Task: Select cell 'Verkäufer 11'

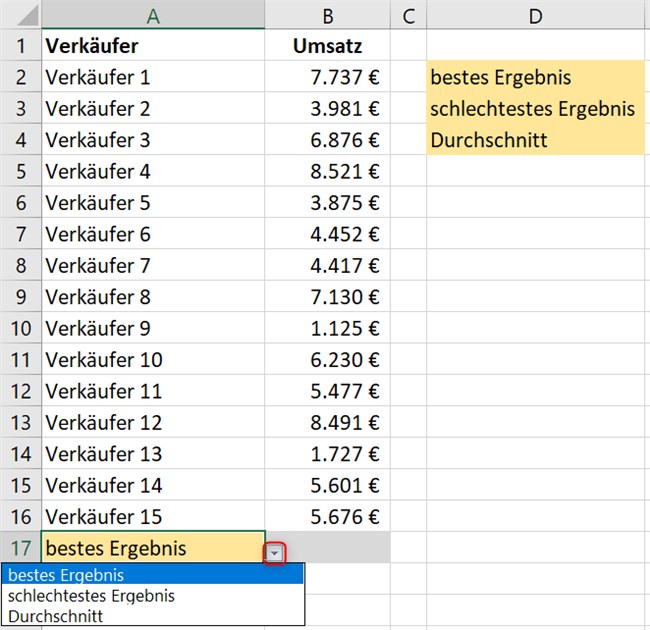Action: pos(153,391)
